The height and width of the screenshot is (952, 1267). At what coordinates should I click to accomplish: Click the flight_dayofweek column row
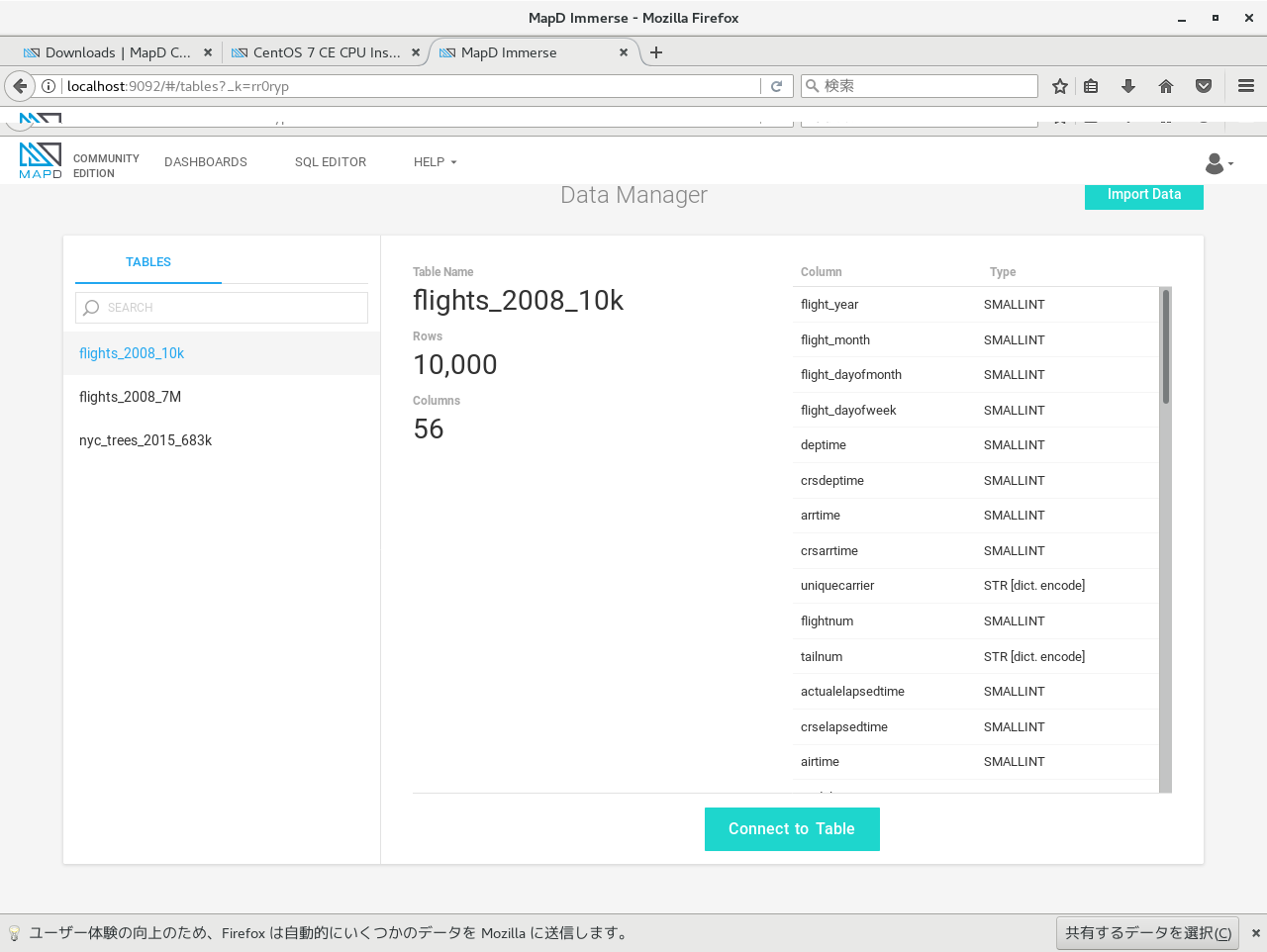[x=976, y=410]
